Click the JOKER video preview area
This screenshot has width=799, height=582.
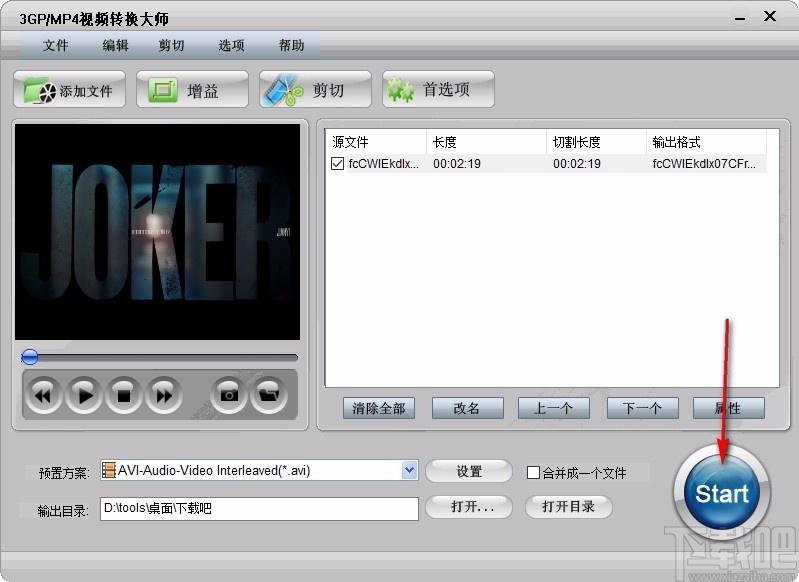click(x=157, y=232)
